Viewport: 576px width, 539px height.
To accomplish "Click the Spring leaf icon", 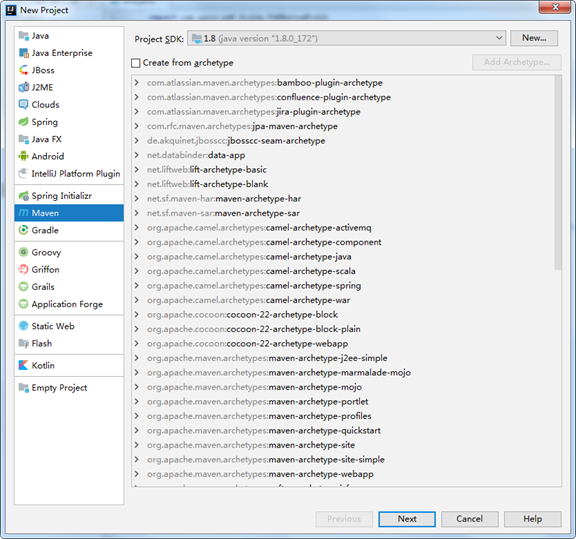I will coord(24,122).
